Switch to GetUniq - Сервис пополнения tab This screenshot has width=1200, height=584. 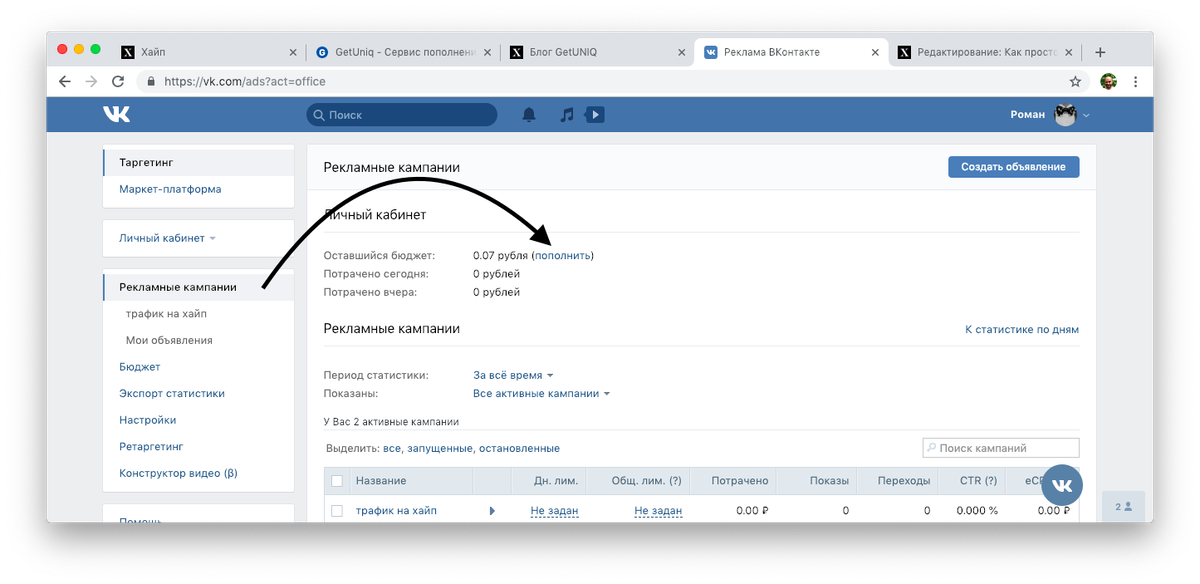tap(403, 52)
